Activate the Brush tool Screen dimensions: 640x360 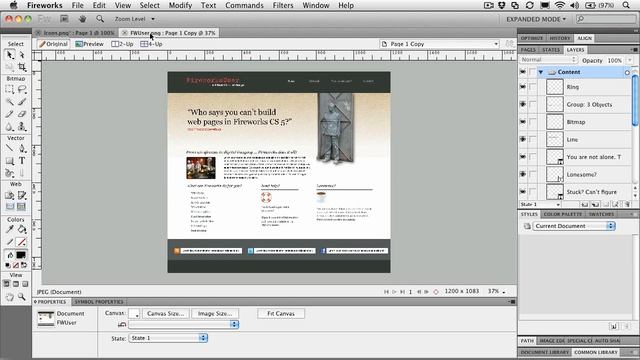tap(22, 102)
